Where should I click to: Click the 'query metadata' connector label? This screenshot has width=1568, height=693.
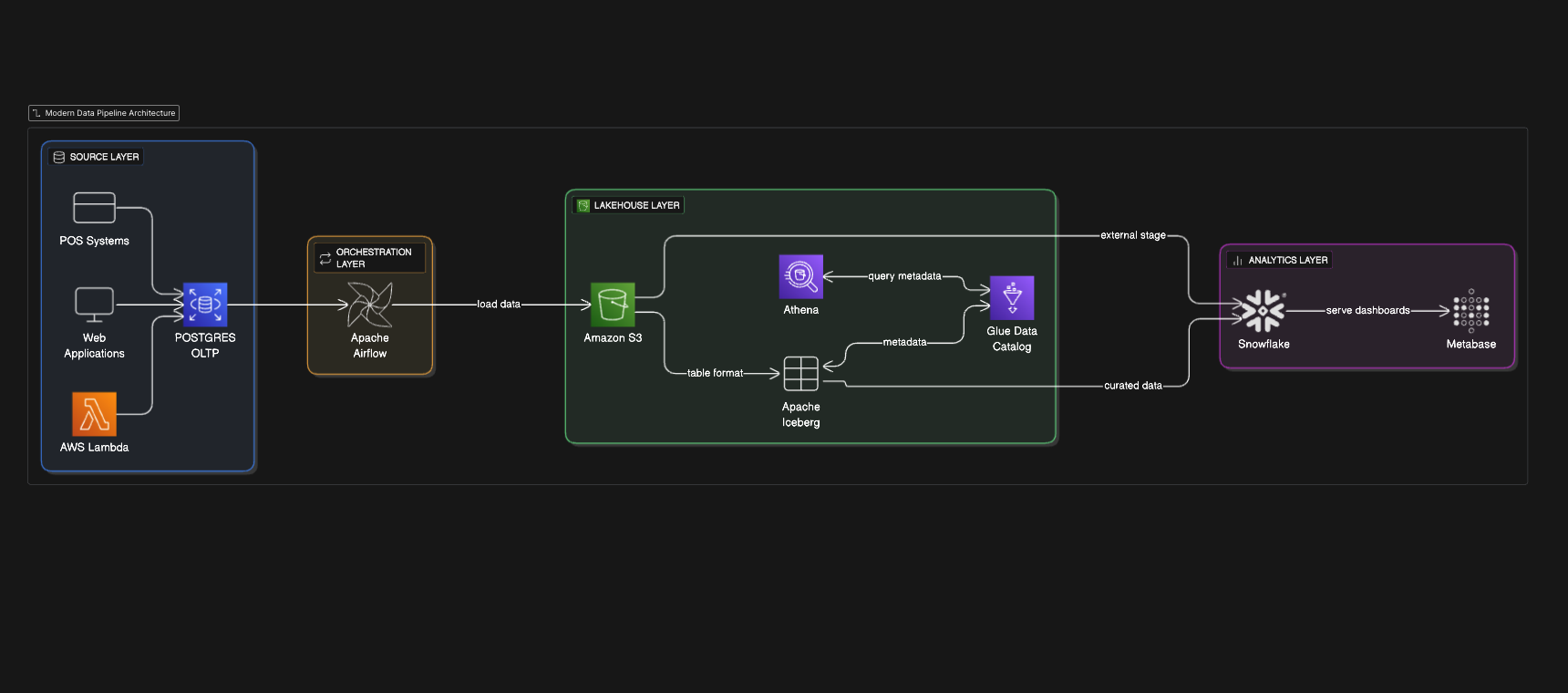point(904,276)
